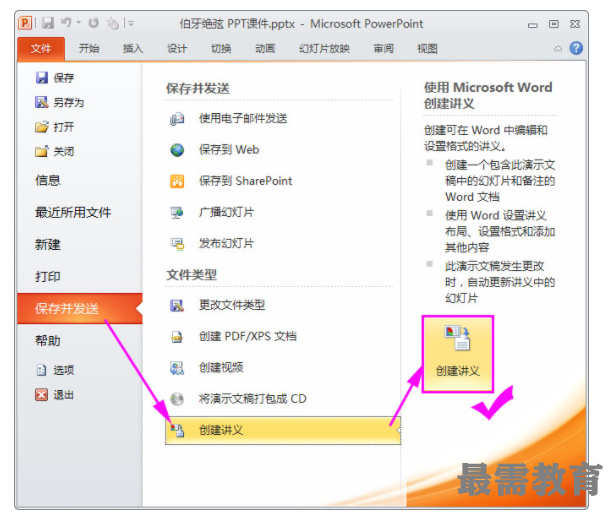Choose 将演示文稿打包成 CD option text
The width and height of the screenshot is (609, 519).
(252, 399)
